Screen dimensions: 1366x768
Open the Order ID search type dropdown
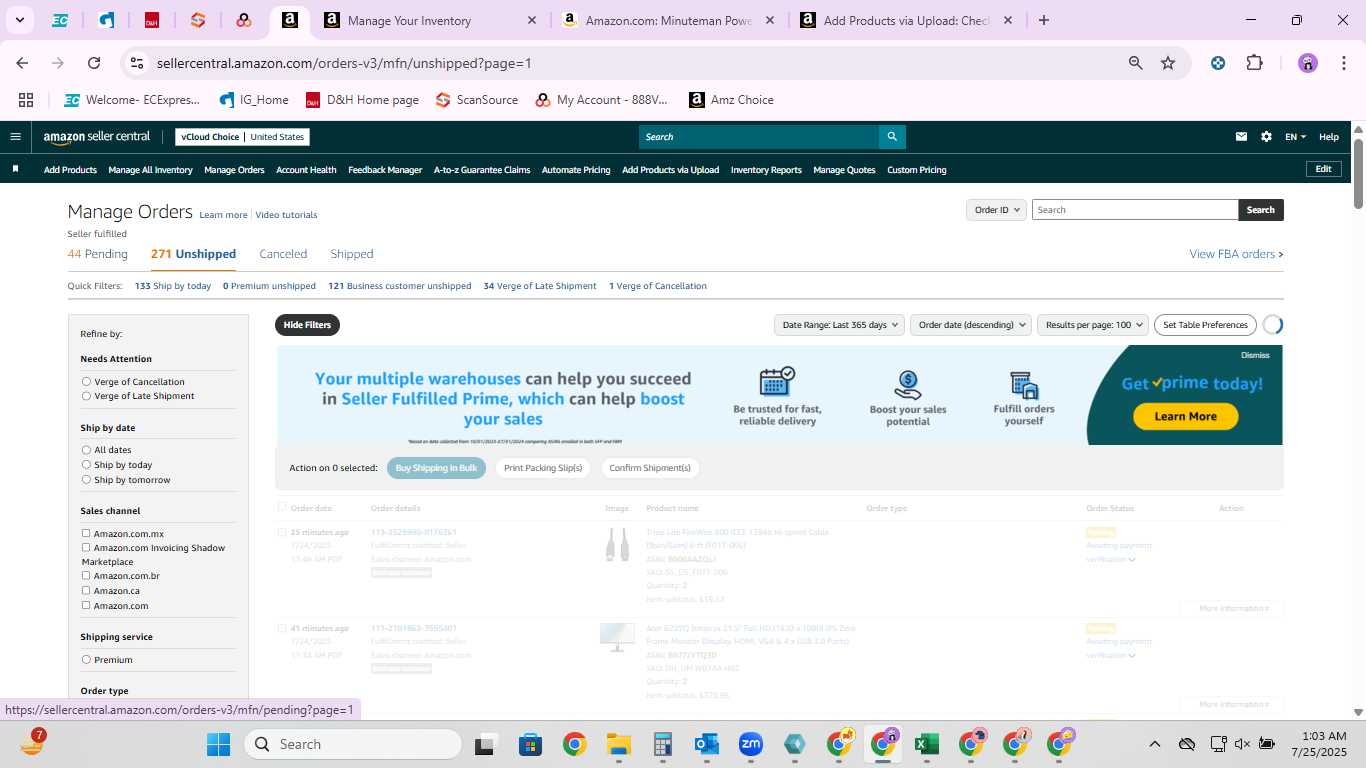996,210
